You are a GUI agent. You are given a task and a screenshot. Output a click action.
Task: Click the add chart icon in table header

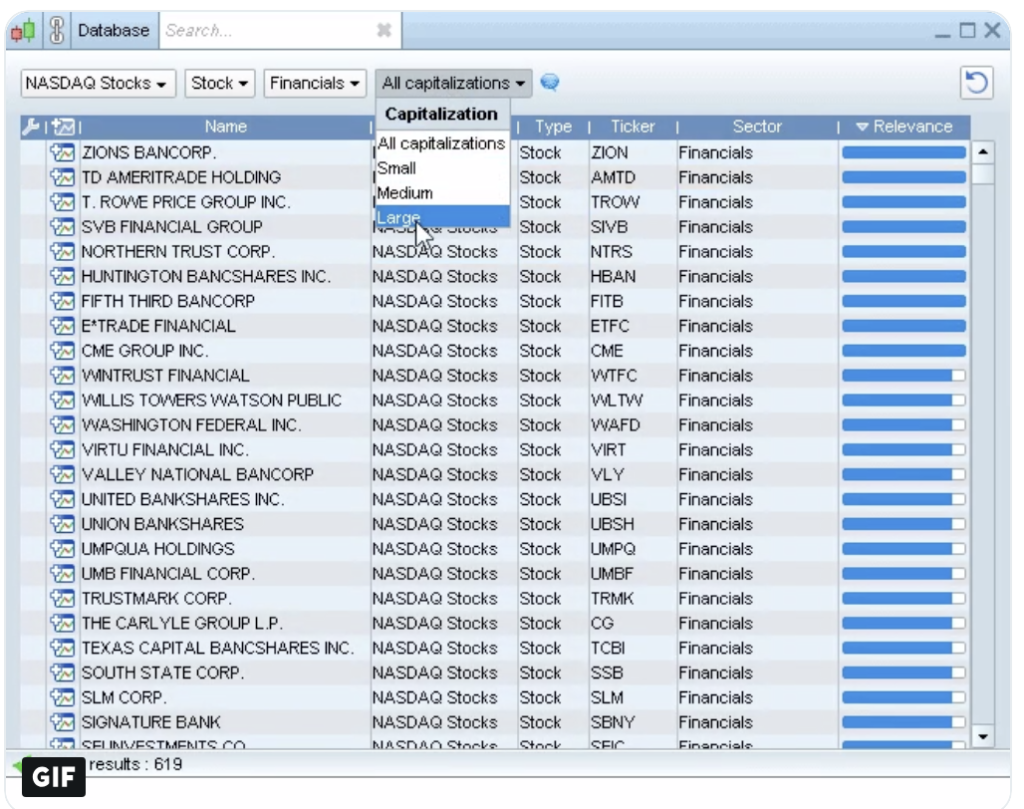[x=63, y=127]
